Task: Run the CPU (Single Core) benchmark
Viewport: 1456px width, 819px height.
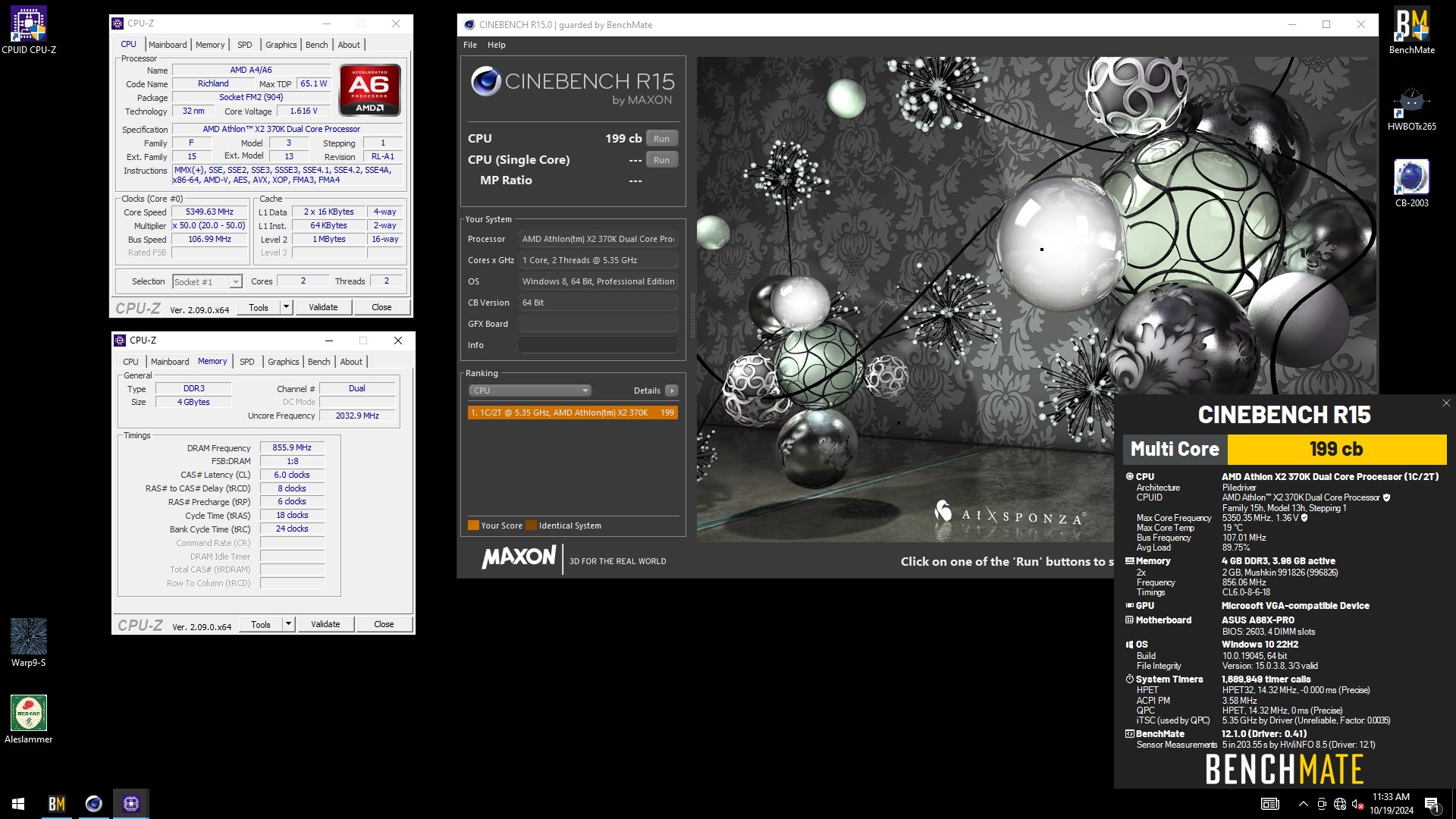Action: tap(661, 160)
